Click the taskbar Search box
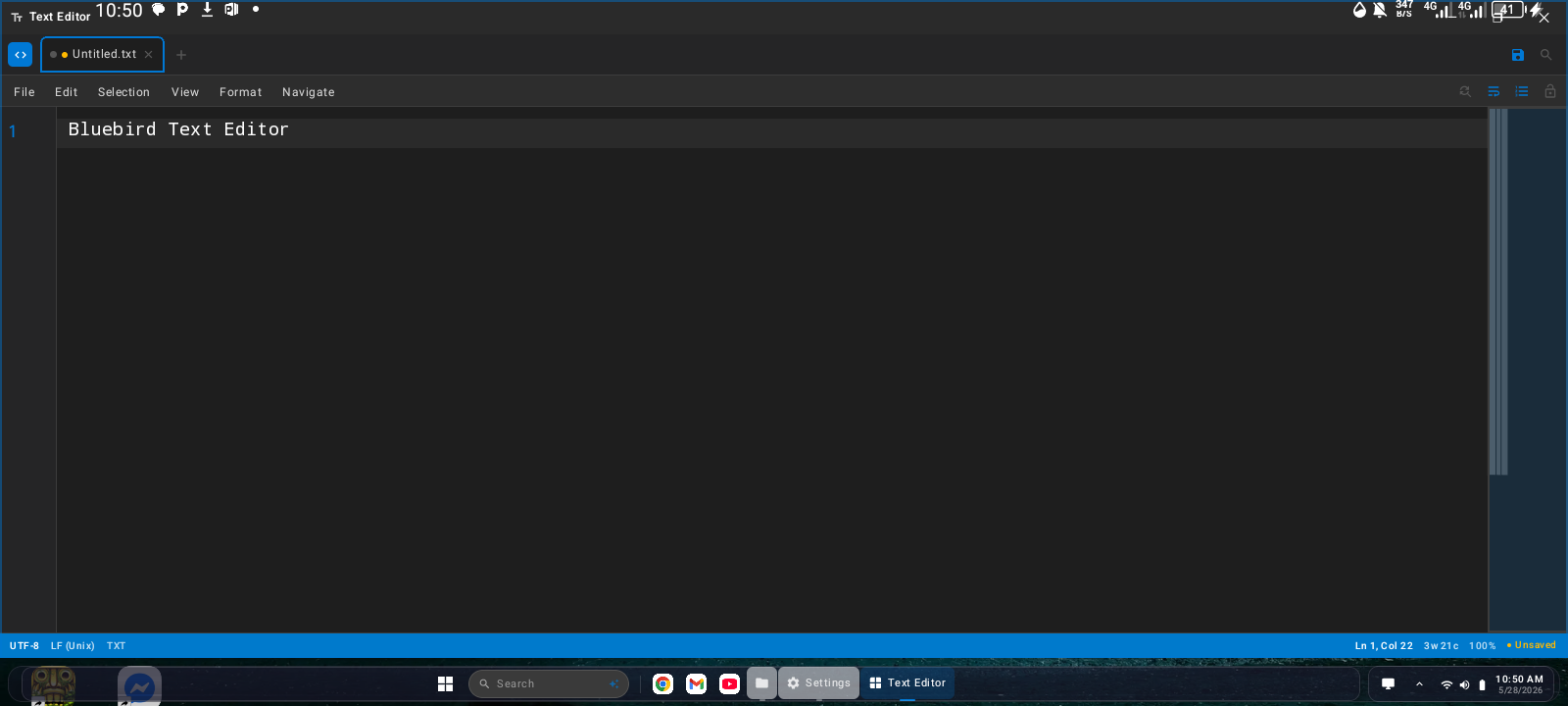Screen dimensions: 1568x706 coord(549,683)
